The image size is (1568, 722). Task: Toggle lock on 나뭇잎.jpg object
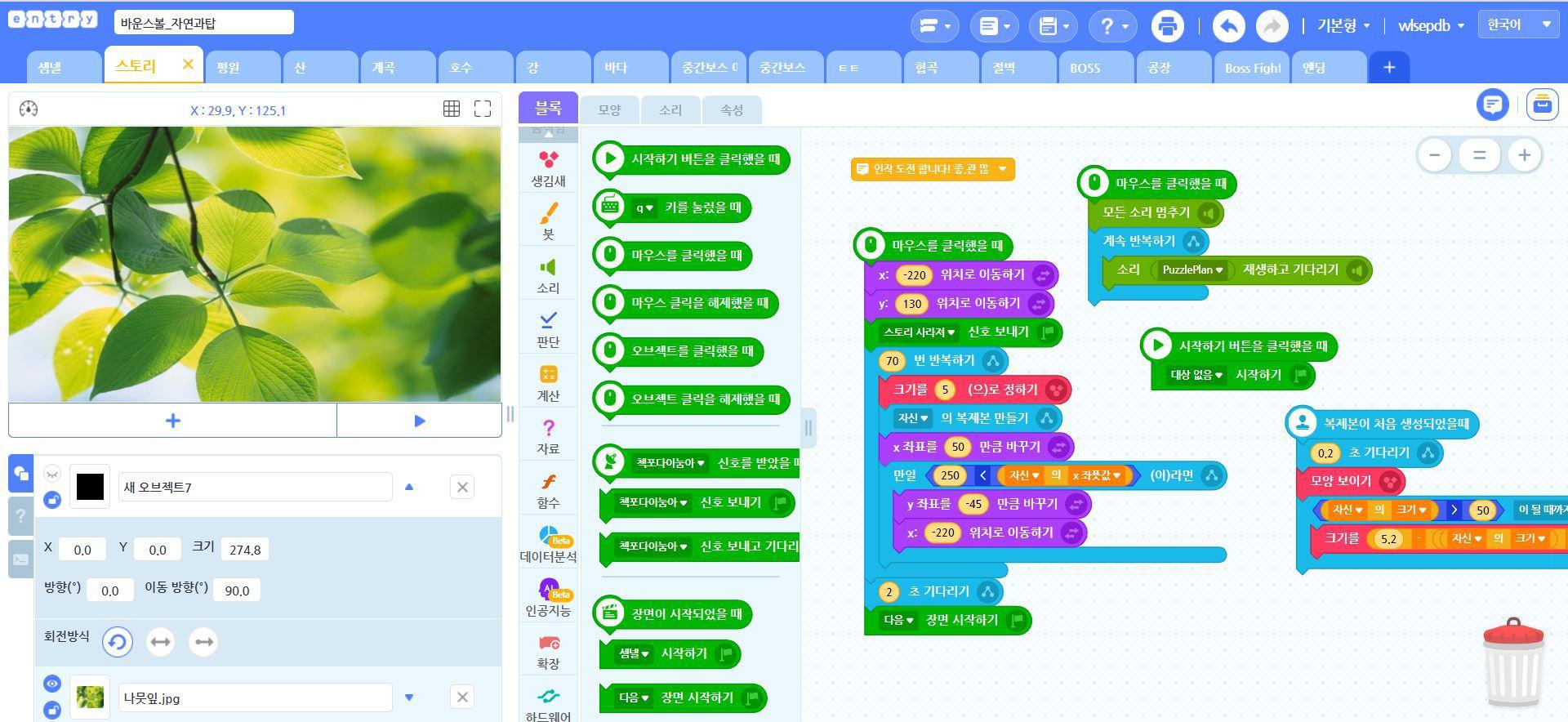(x=52, y=710)
